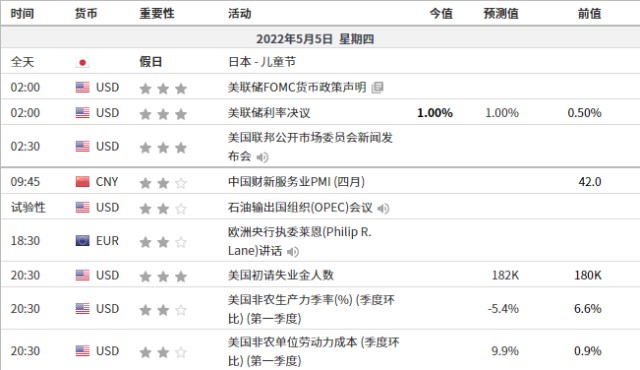The height and width of the screenshot is (370, 640).
Task: Open the 美联储FOMC货币政策声明 event
Action: [x=297, y=87]
